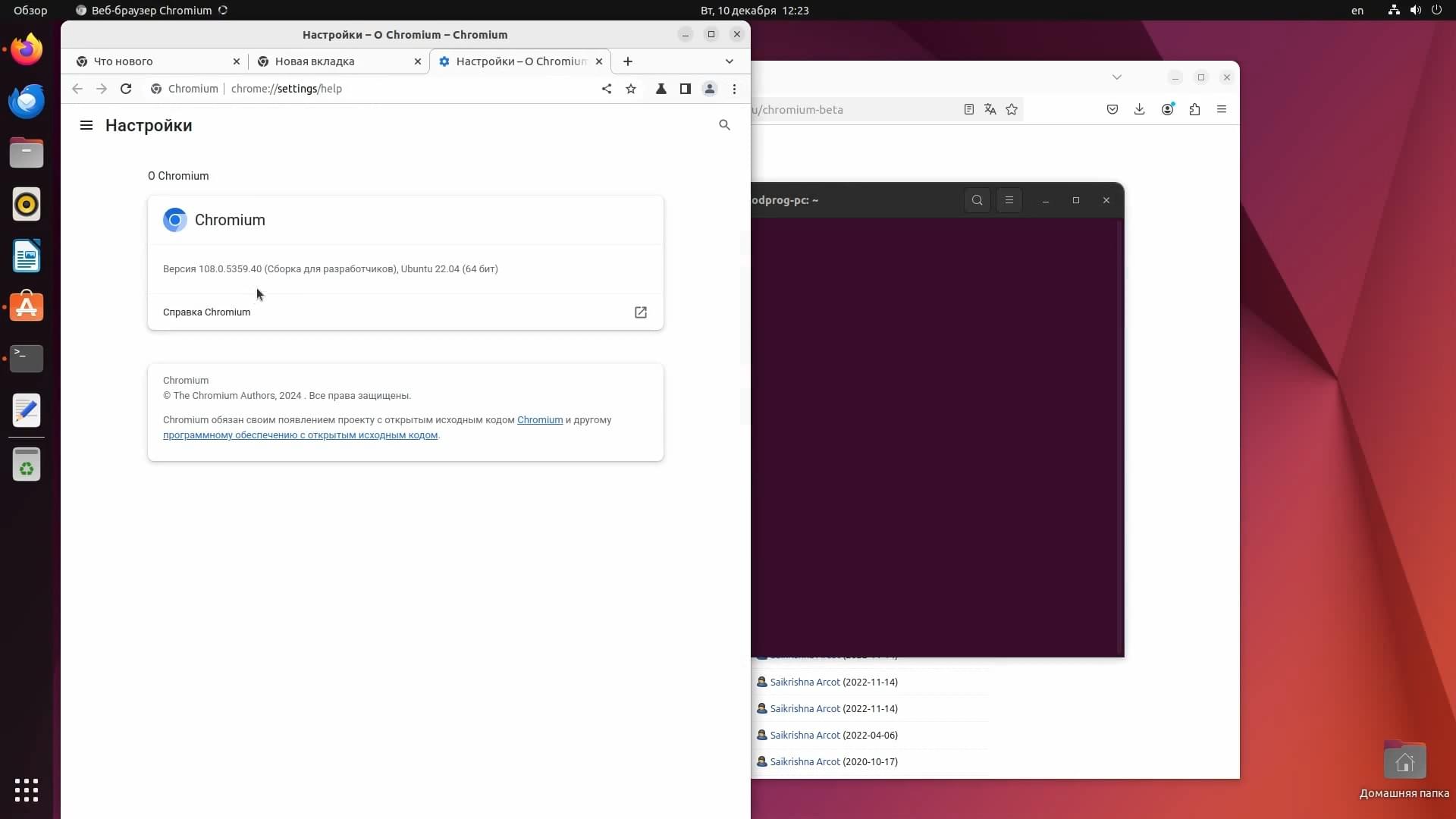This screenshot has height=819, width=1456.
Task: Click the share page icon in address bar
Action: [607, 89]
